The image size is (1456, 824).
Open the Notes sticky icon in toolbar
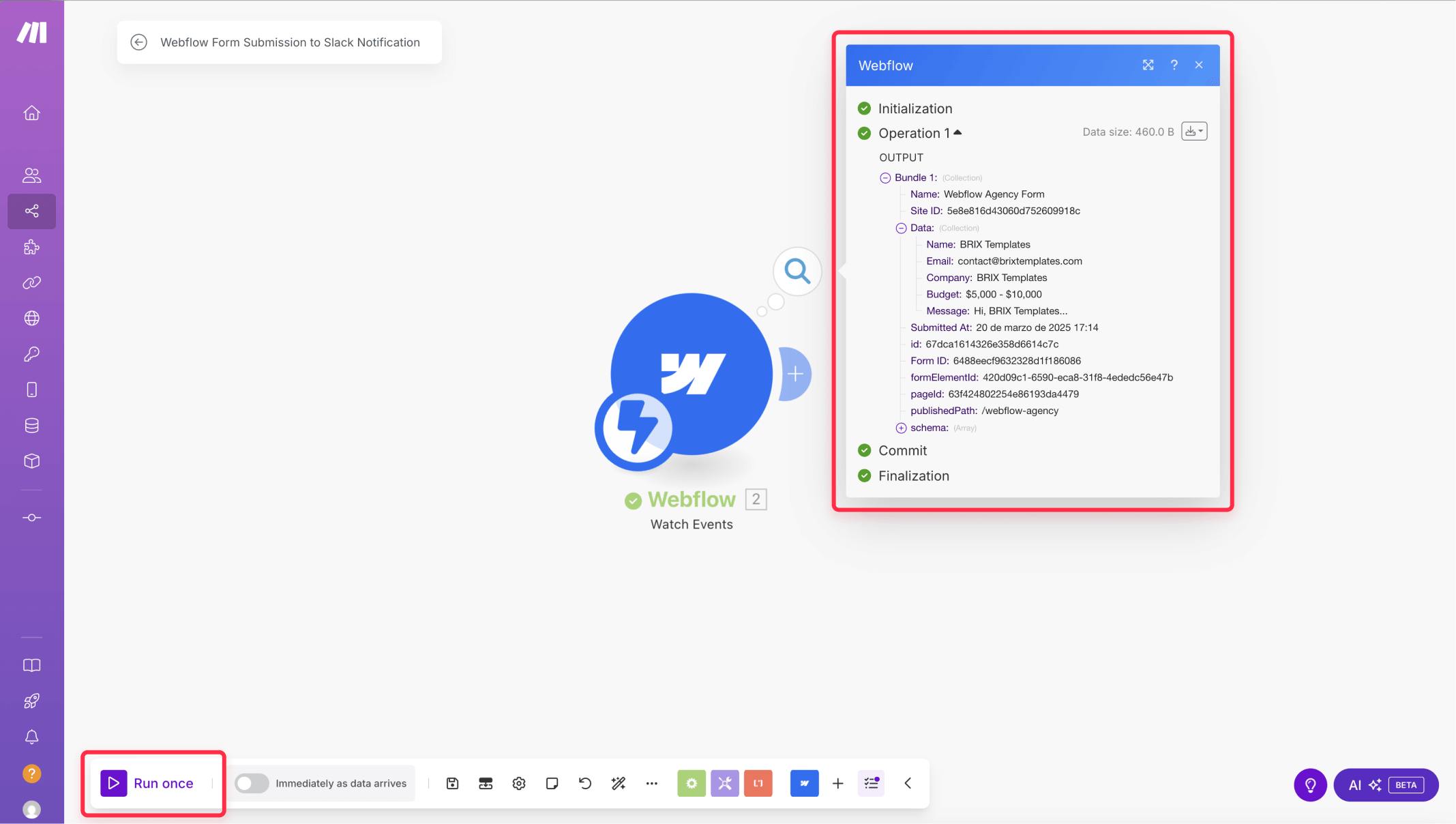pos(552,783)
